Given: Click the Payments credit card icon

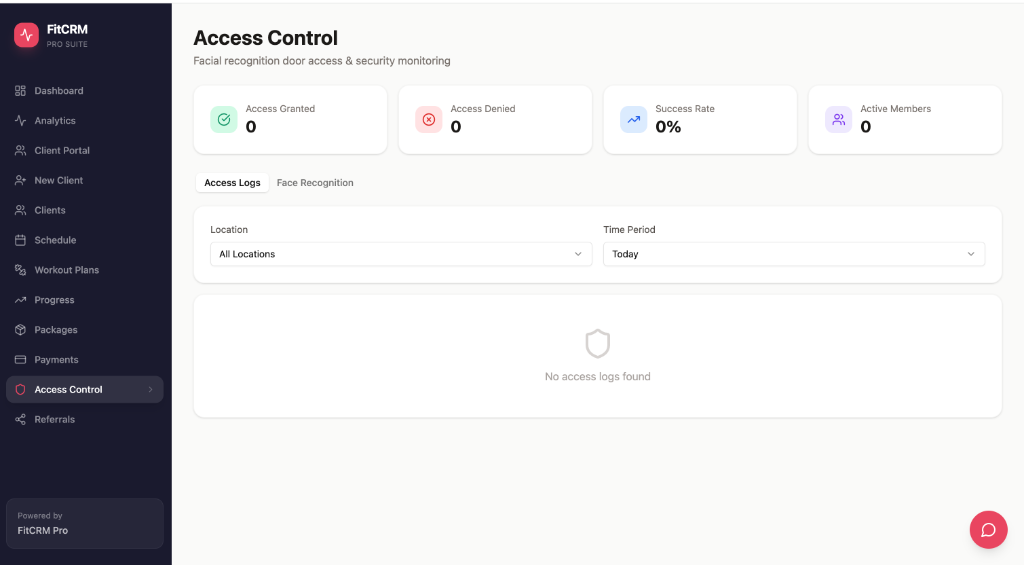Looking at the screenshot, I should coord(20,360).
